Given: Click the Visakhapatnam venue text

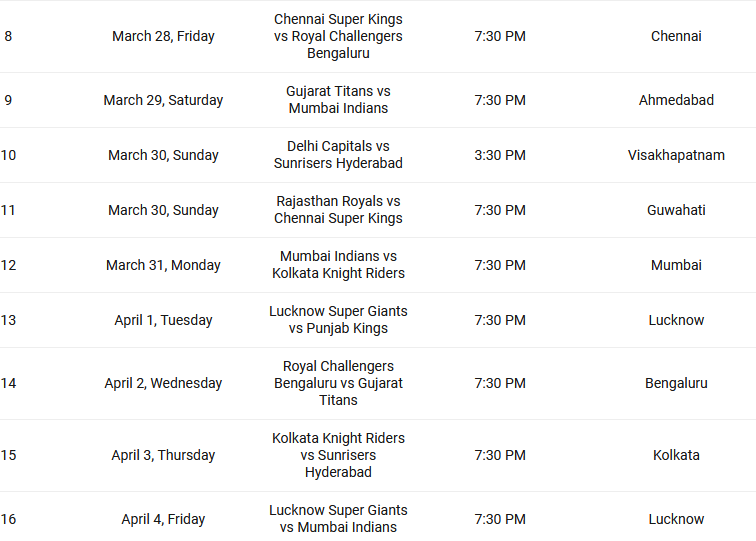Looking at the screenshot, I should pyautogui.click(x=676, y=155).
